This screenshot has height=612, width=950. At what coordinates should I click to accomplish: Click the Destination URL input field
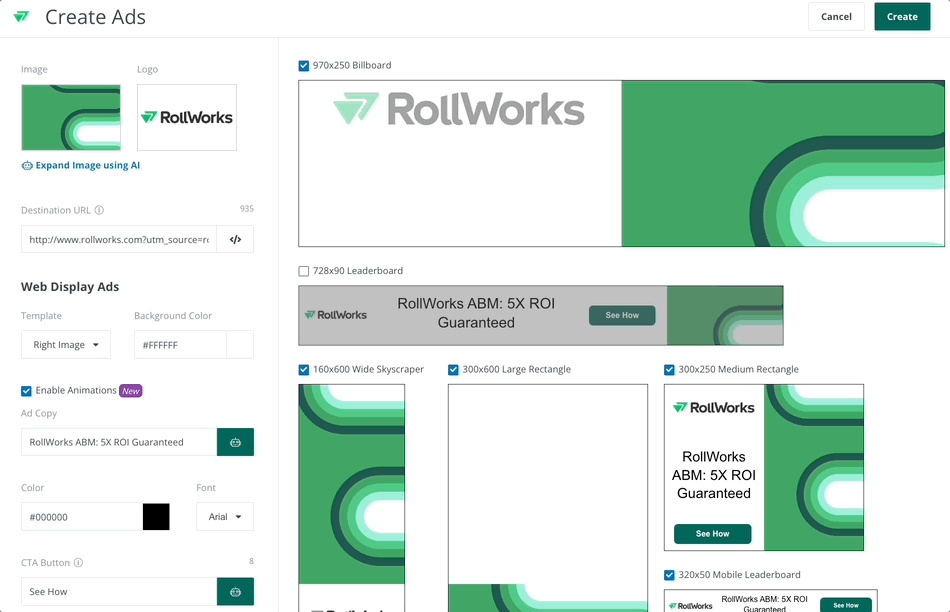[x=119, y=239]
